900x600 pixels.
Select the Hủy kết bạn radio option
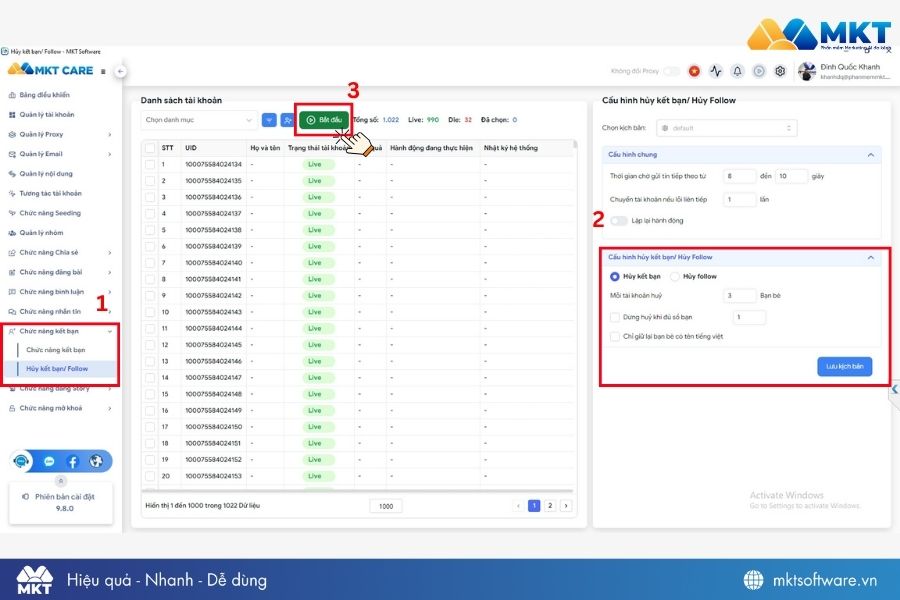point(615,276)
